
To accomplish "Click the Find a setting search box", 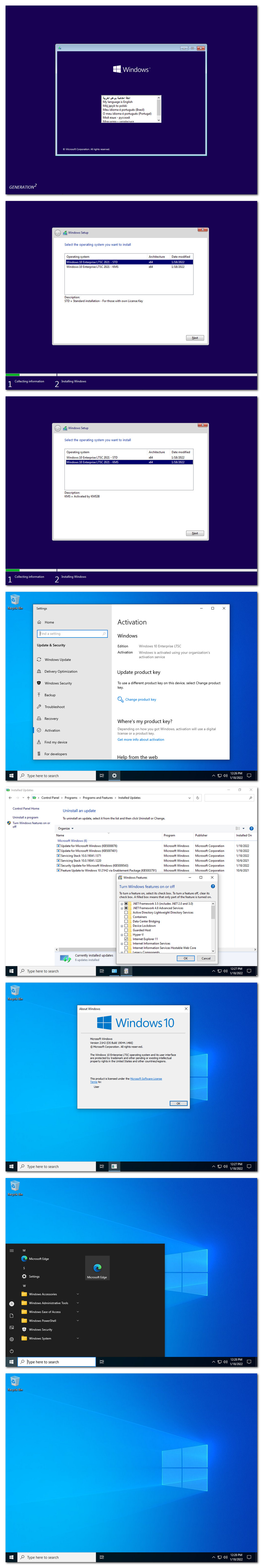I will [73, 634].
